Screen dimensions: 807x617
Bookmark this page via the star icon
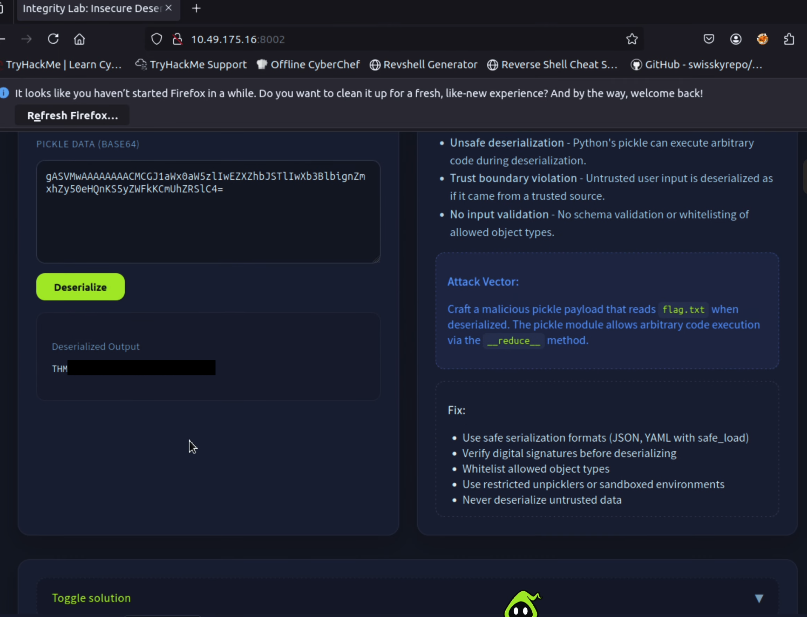pos(632,37)
